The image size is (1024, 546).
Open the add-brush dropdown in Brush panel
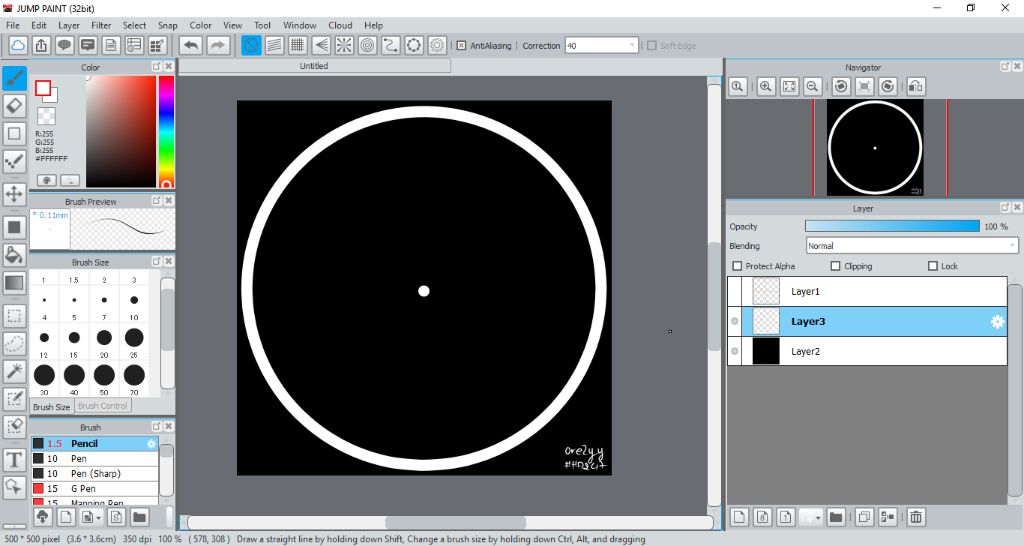[x=99, y=517]
